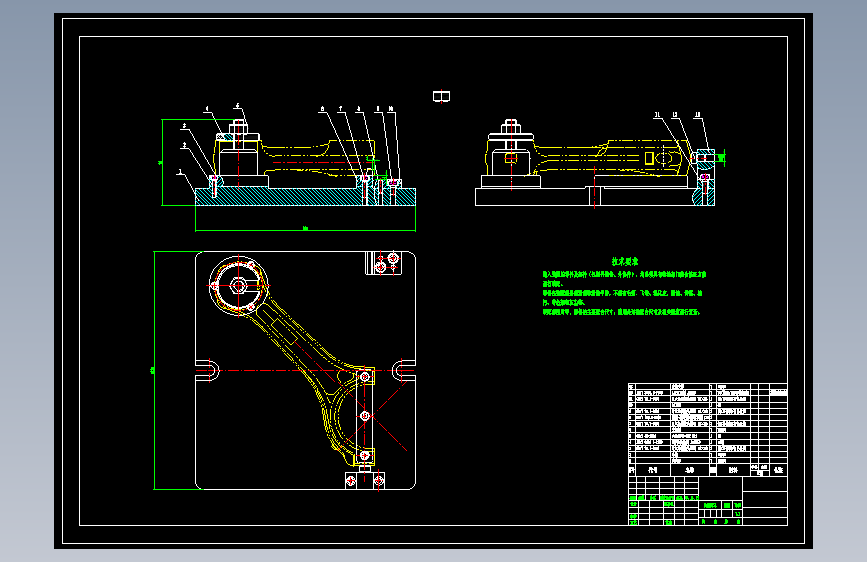
Task: Select the right U-slot on plan view plate
Action: coord(404,370)
